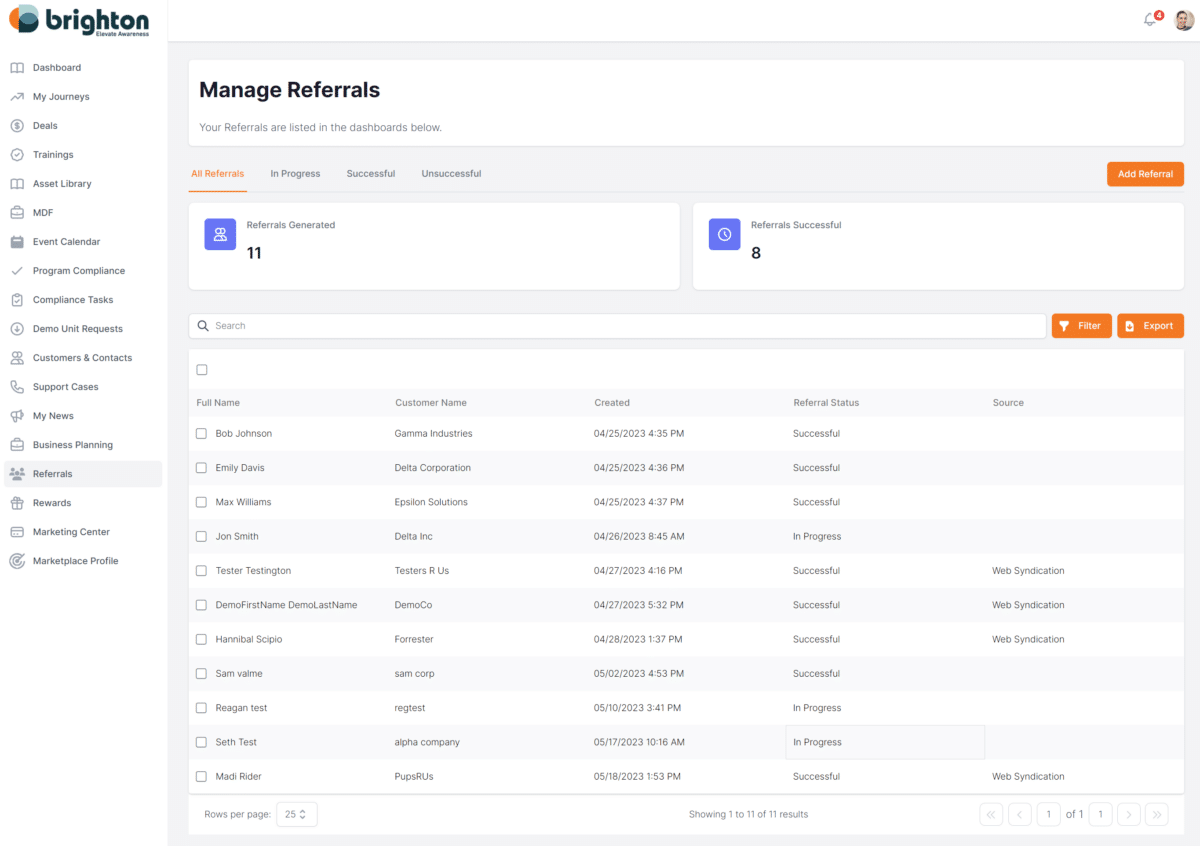Viewport: 1200px width, 846px height.
Task: Open the rows per page selector
Action: coord(296,814)
